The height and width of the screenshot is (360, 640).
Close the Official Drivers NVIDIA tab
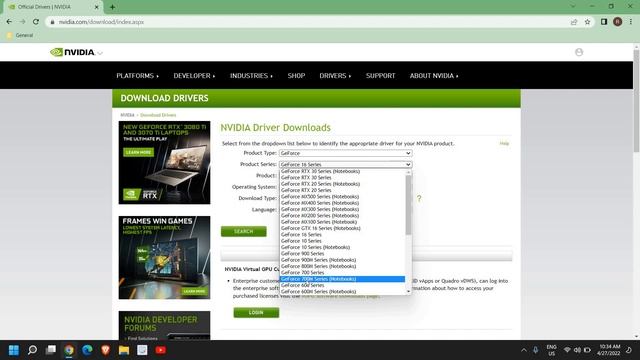[97, 7]
